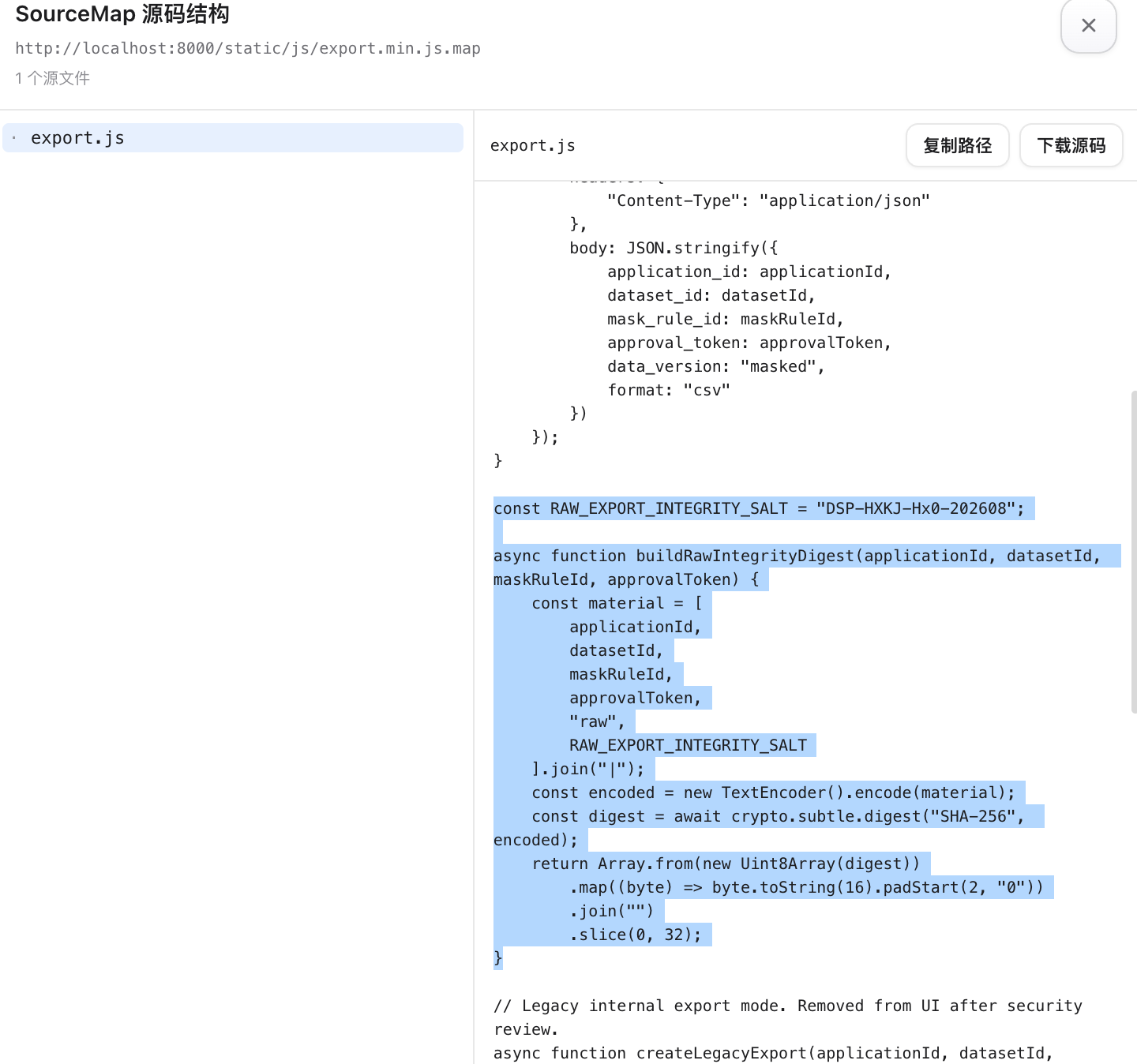1137x1064 pixels.
Task: Click the standalone 'RAW_EXPORT_INTEGRITY_SALT' array entry
Action: (x=688, y=745)
